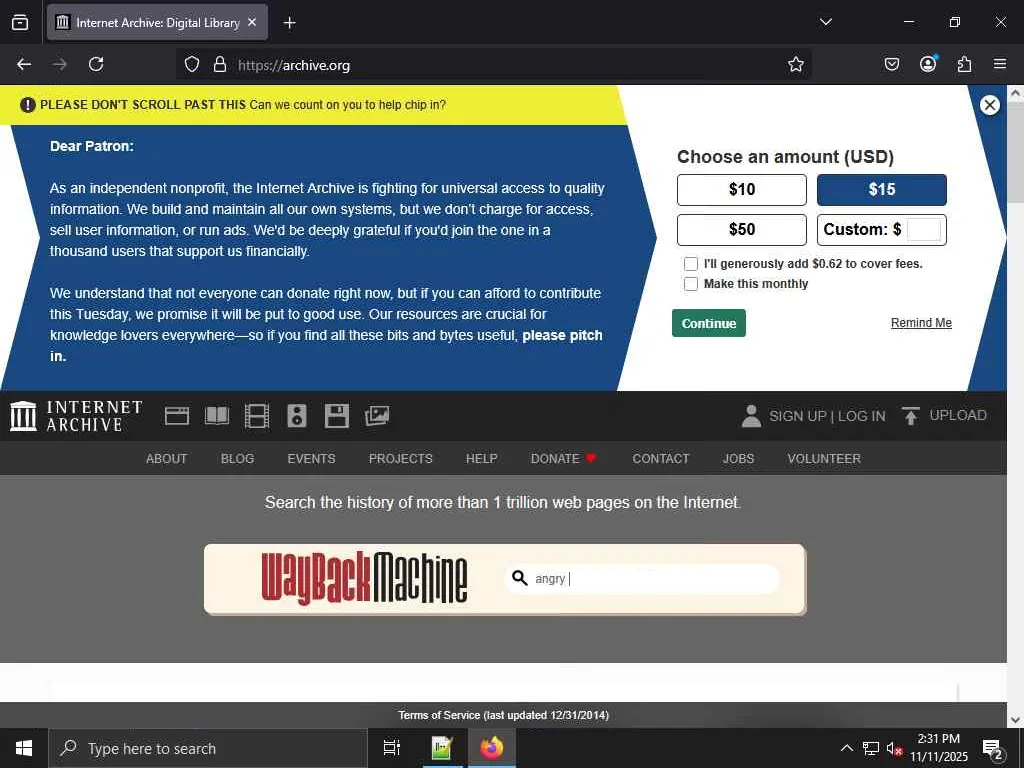Click the Internet Archive logo

click(76, 416)
